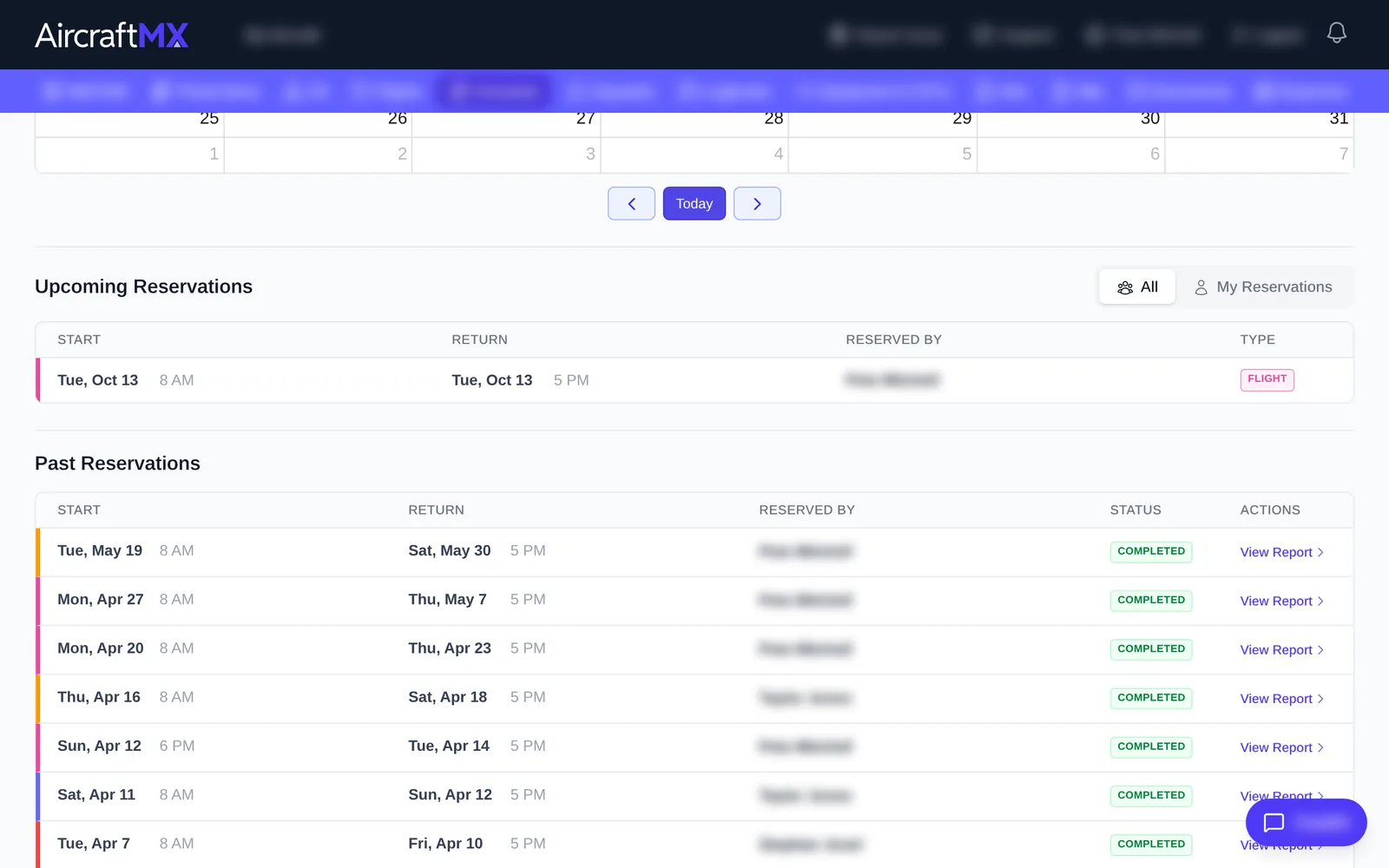The width and height of the screenshot is (1389, 868).
Task: View Report for Tue, May 19 reservation
Action: click(1281, 552)
